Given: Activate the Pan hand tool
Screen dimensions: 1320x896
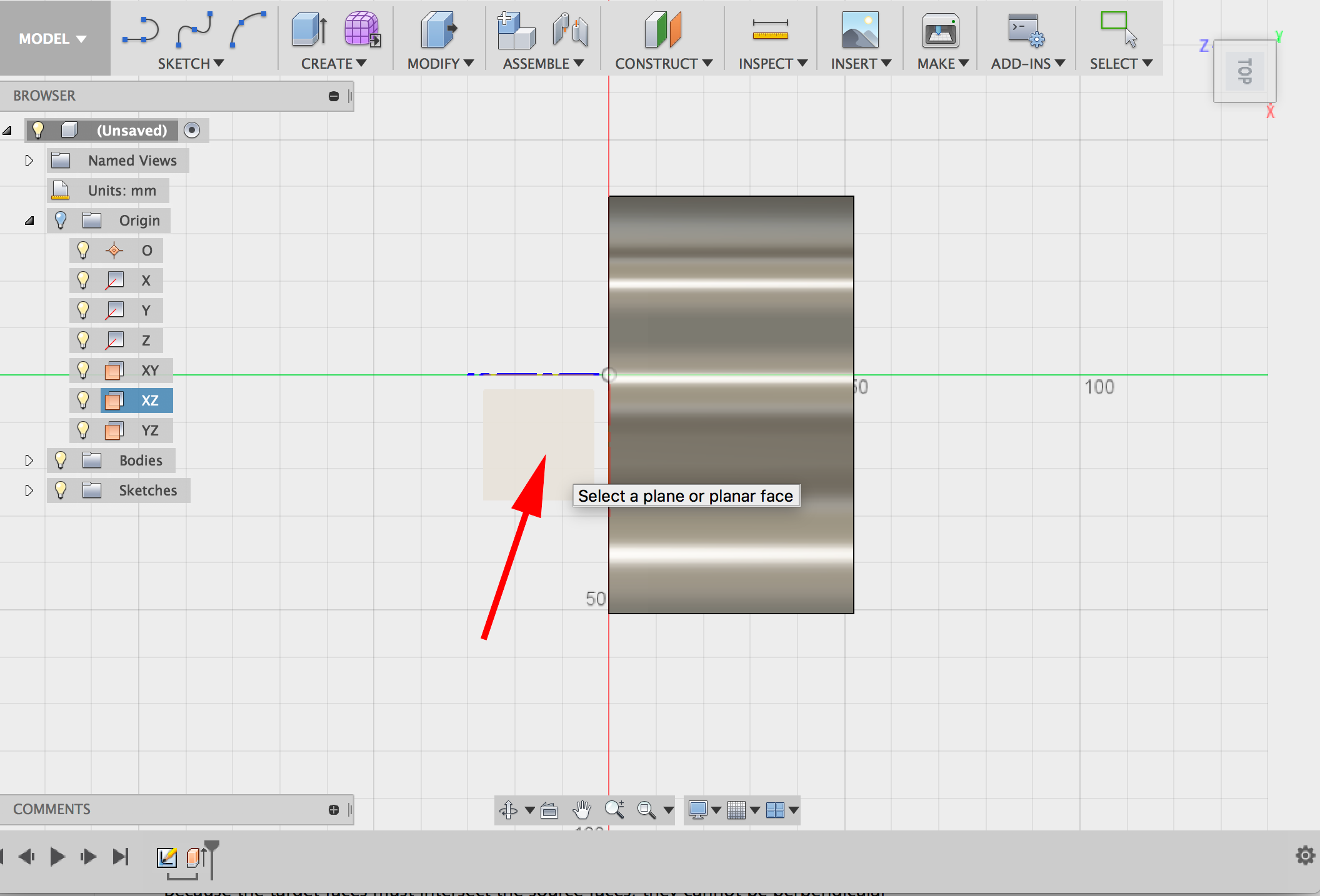Looking at the screenshot, I should pyautogui.click(x=582, y=810).
